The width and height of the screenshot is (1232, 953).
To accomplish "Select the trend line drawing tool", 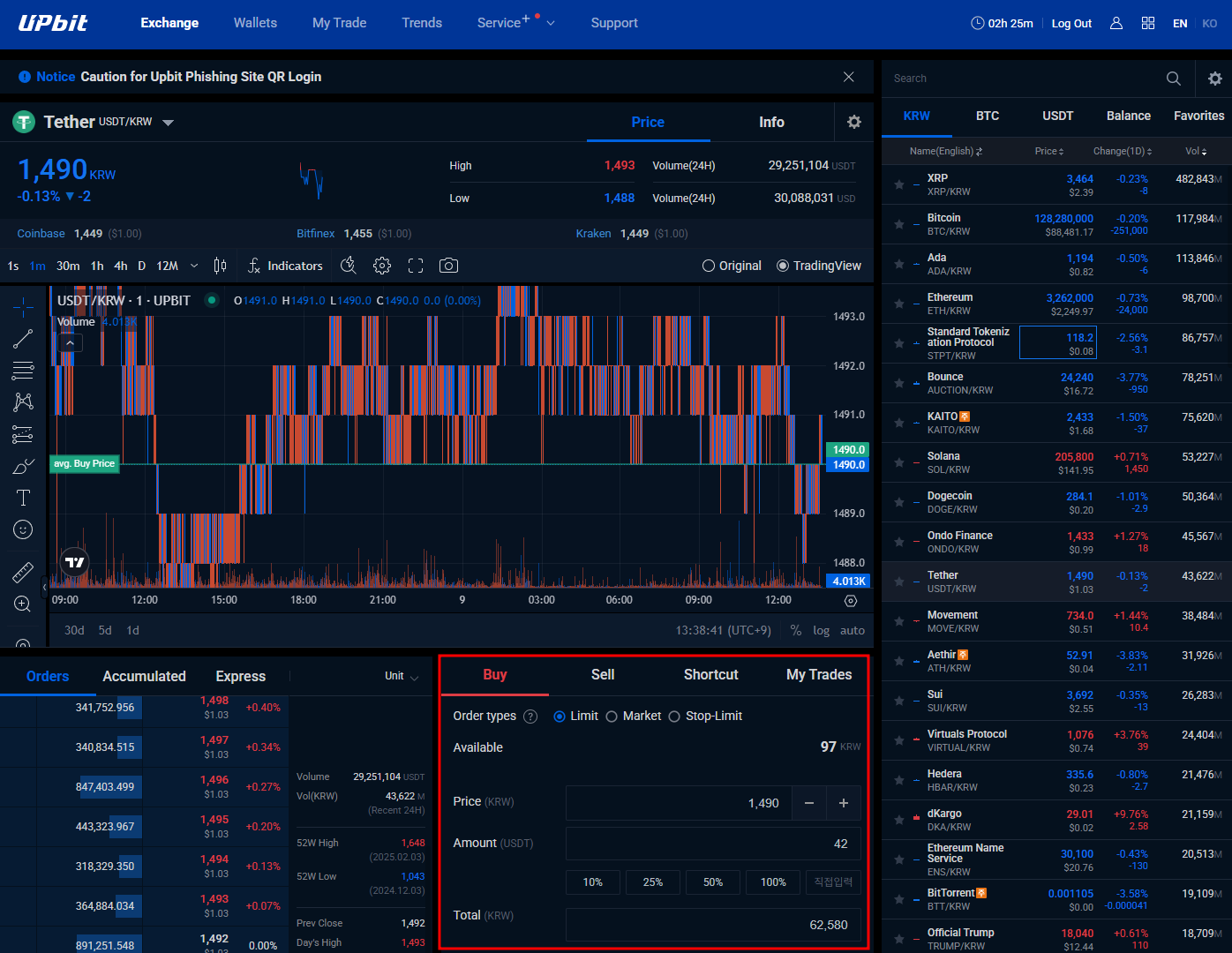I will pos(23,339).
